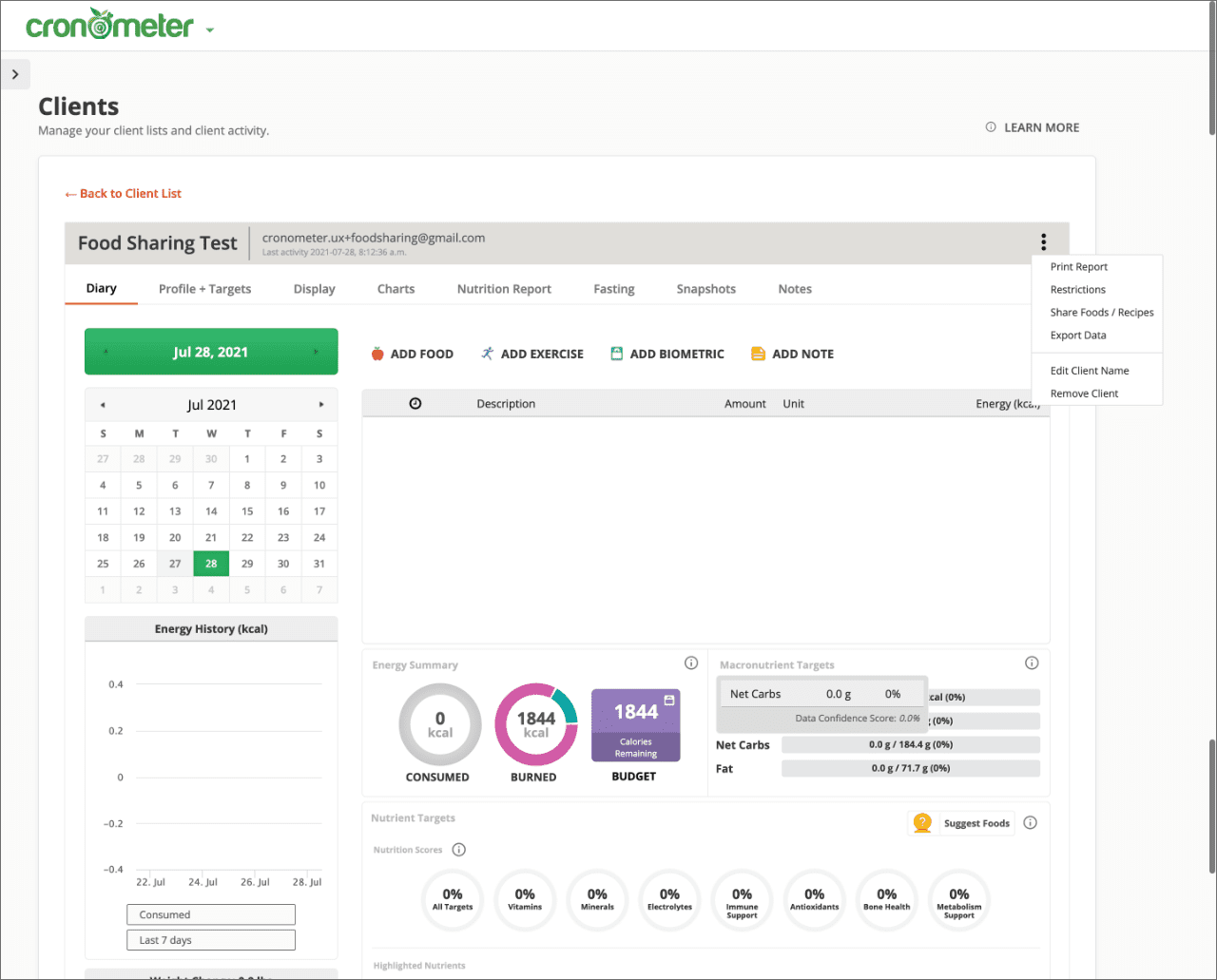
Task: Select Export Data from the menu
Action: click(1077, 335)
